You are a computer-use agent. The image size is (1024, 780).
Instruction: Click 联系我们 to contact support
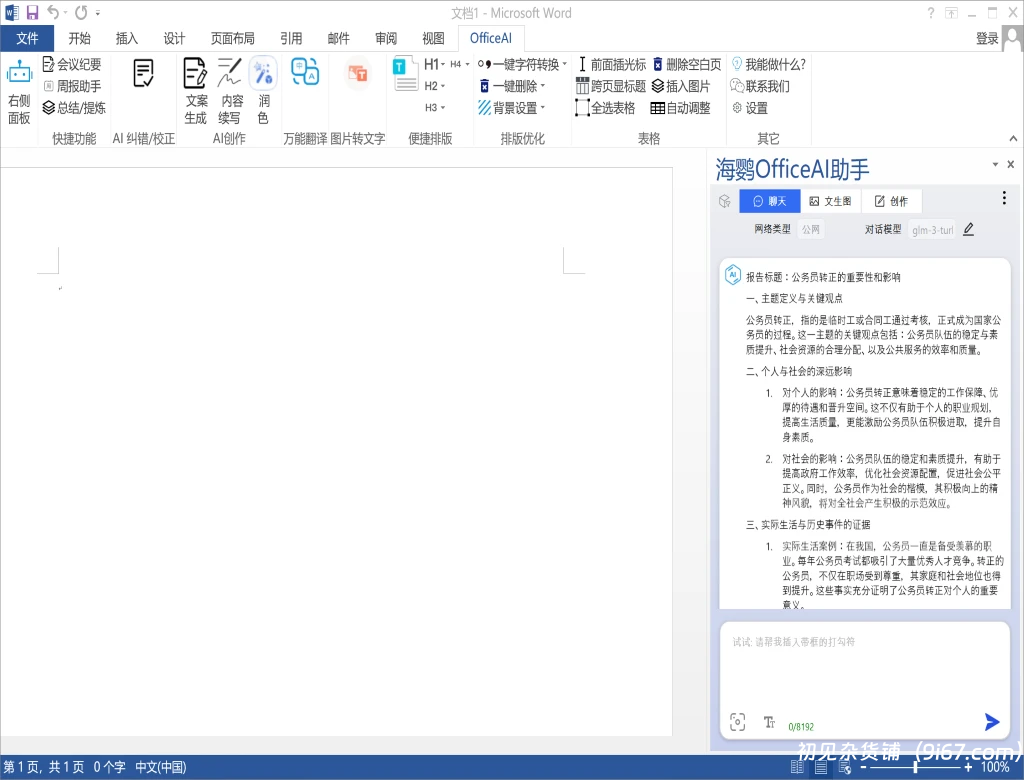pos(765,85)
